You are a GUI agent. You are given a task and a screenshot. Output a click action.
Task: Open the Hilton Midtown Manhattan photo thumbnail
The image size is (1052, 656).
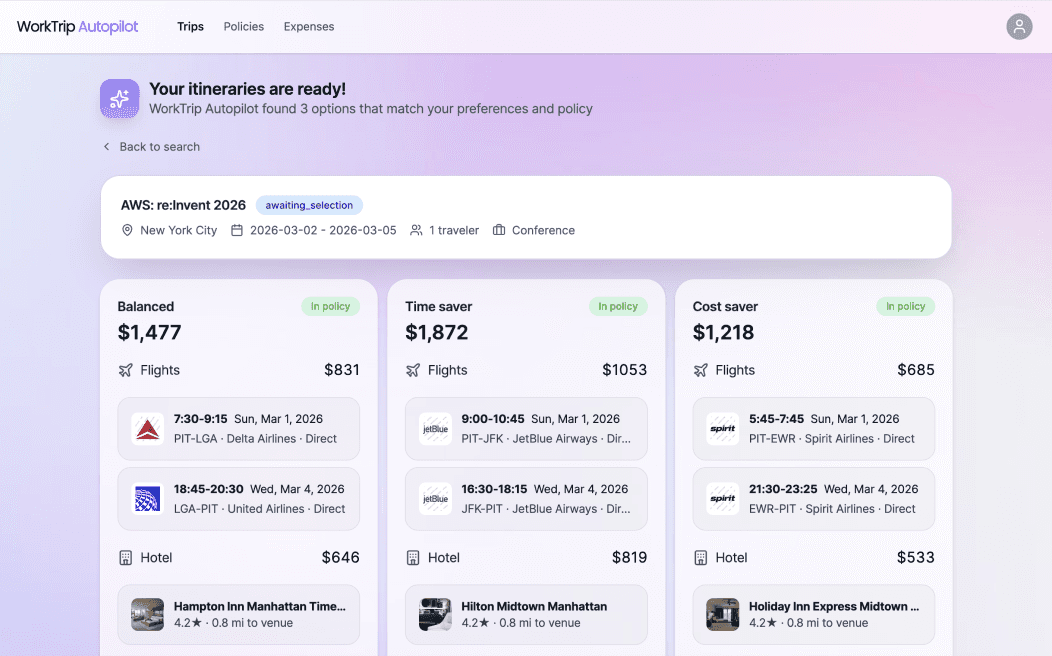click(x=435, y=614)
